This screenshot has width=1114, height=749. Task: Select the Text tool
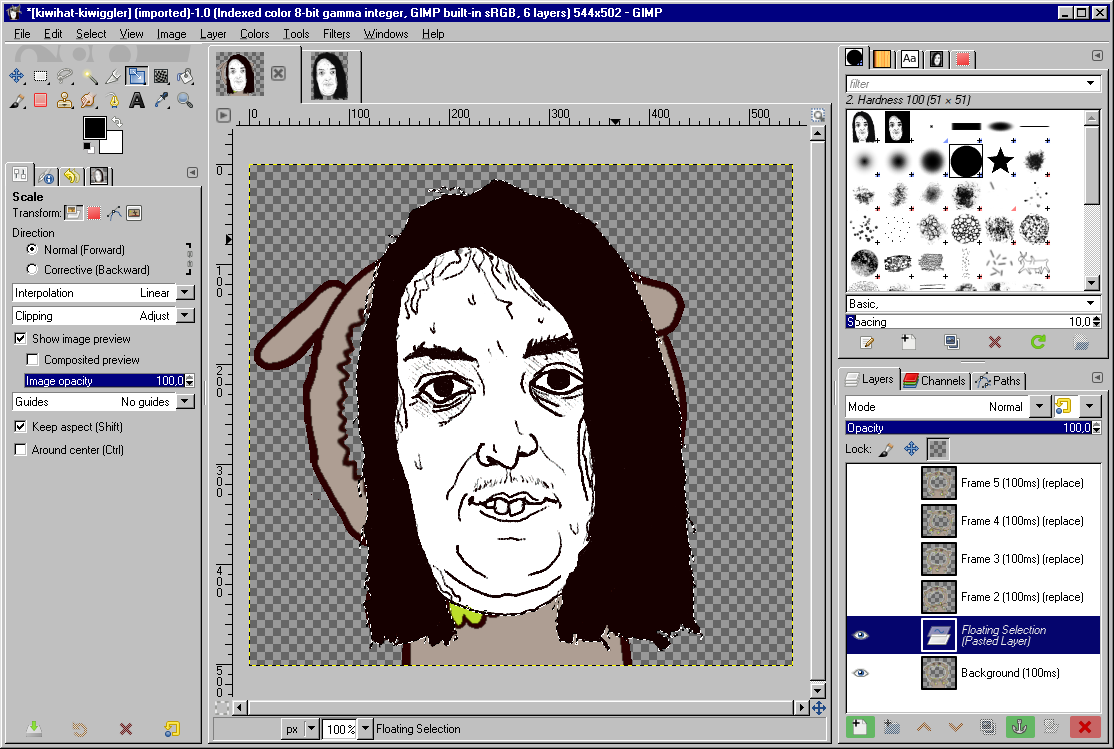(137, 100)
